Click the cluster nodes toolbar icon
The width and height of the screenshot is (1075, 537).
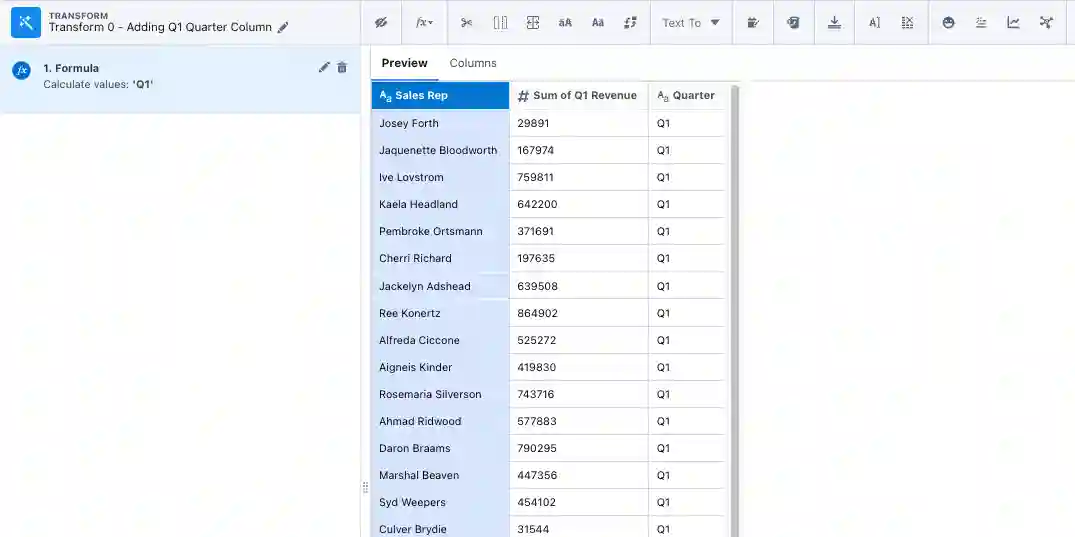click(x=1046, y=22)
